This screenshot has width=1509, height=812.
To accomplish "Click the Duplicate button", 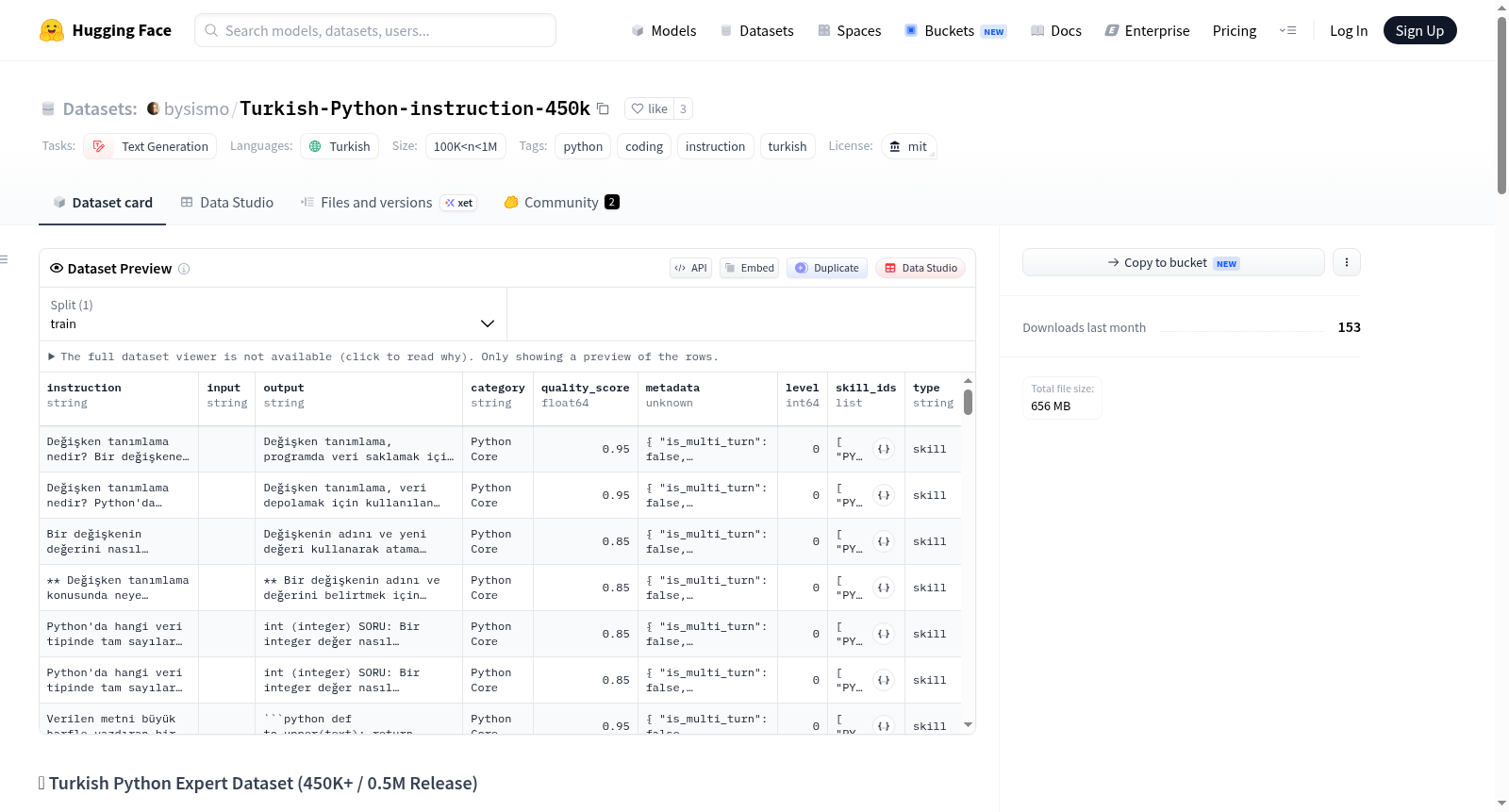I will click(827, 268).
